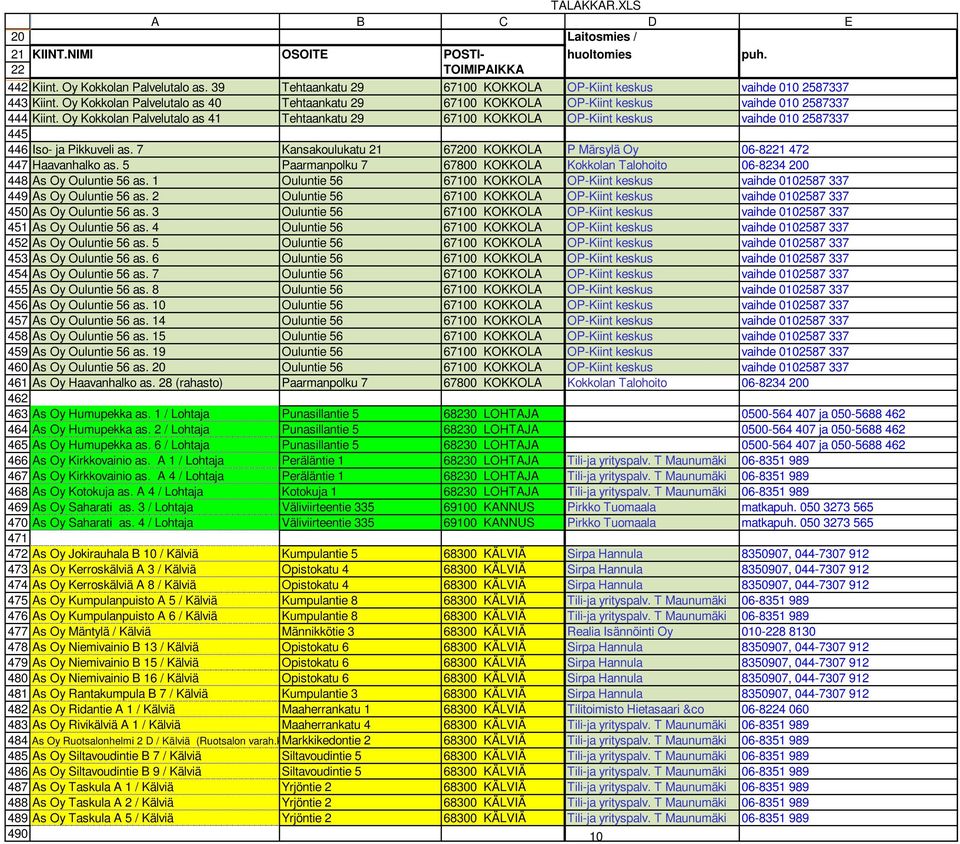Click cell As Oy Ouluntie 56 as. 1
The height and width of the screenshot is (844, 960).
155,181
